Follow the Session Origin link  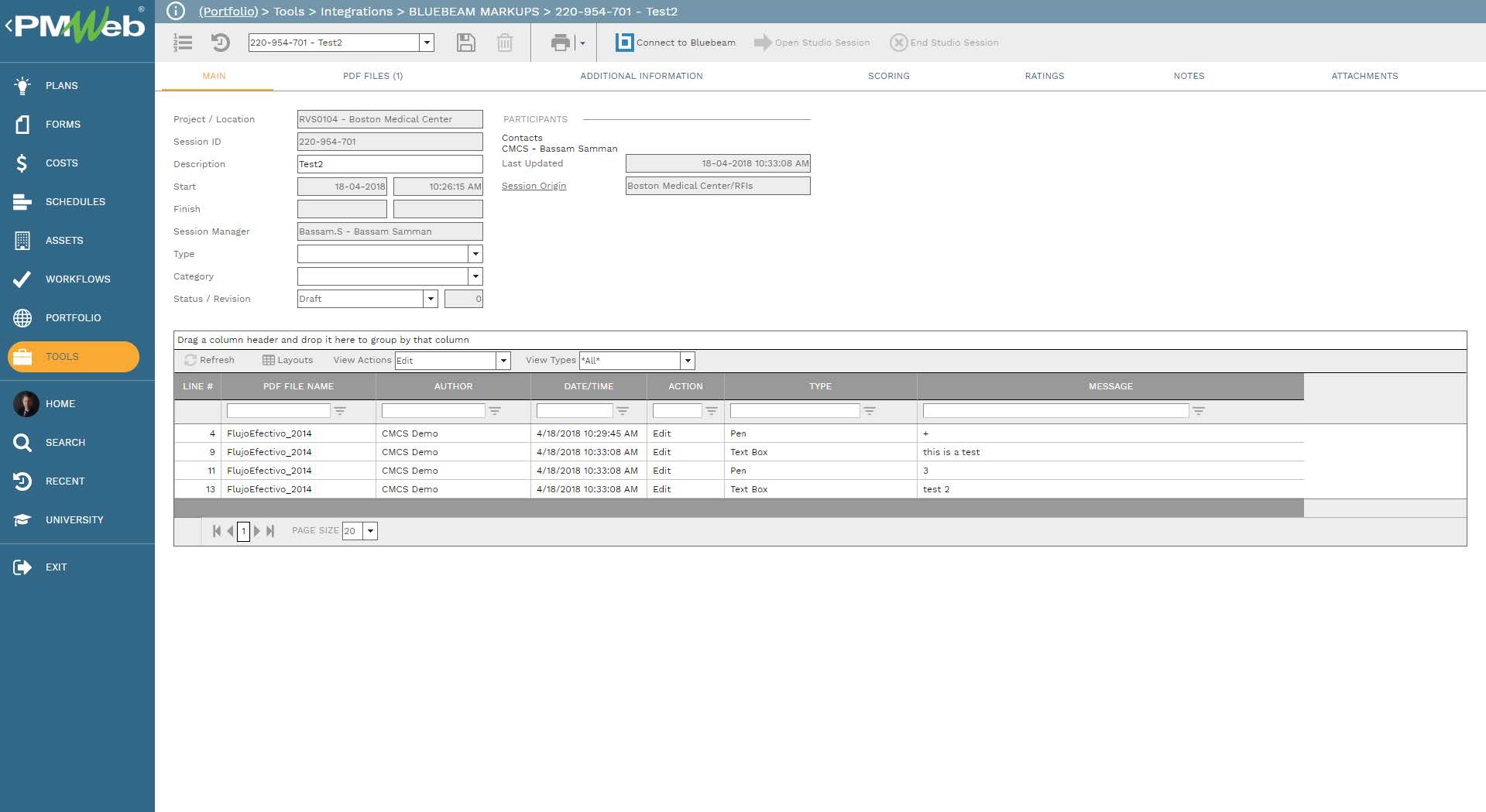(534, 186)
